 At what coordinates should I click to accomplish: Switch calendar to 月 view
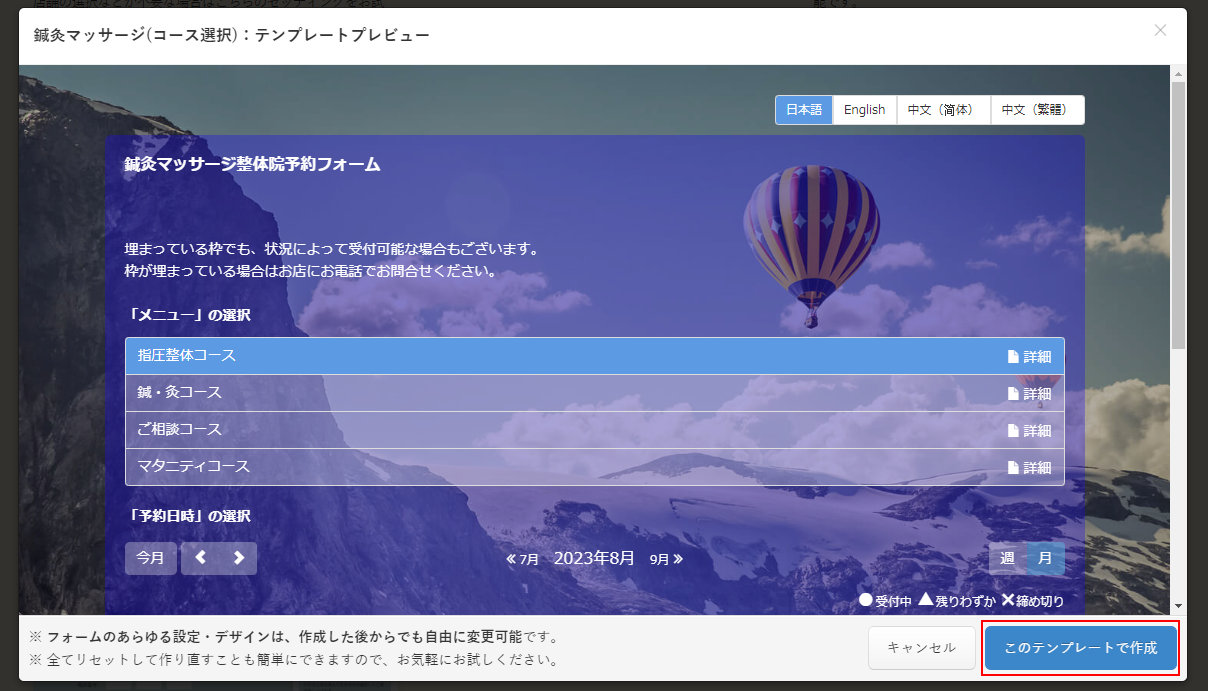pyautogui.click(x=1045, y=558)
